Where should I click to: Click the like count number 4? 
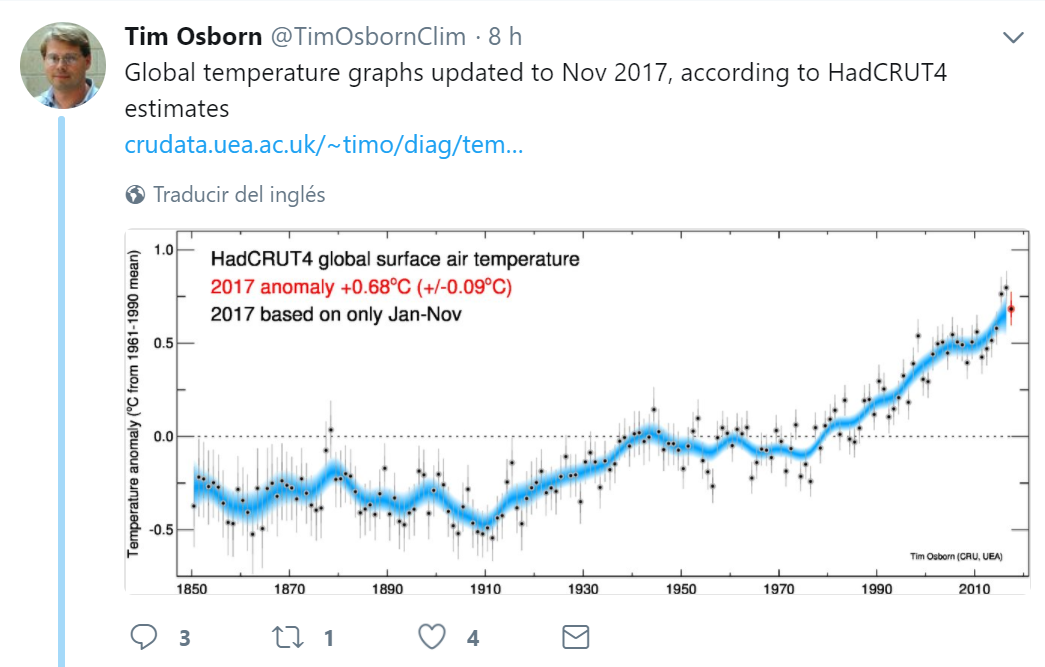click(473, 638)
